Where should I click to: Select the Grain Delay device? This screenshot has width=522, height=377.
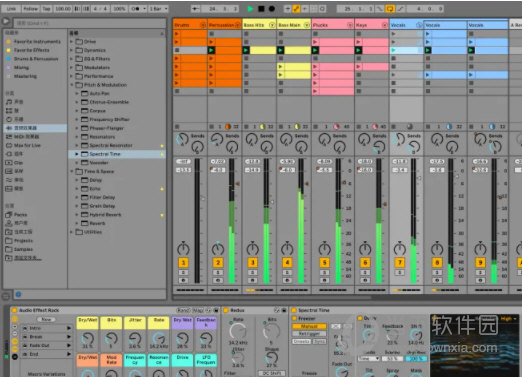tap(102, 206)
